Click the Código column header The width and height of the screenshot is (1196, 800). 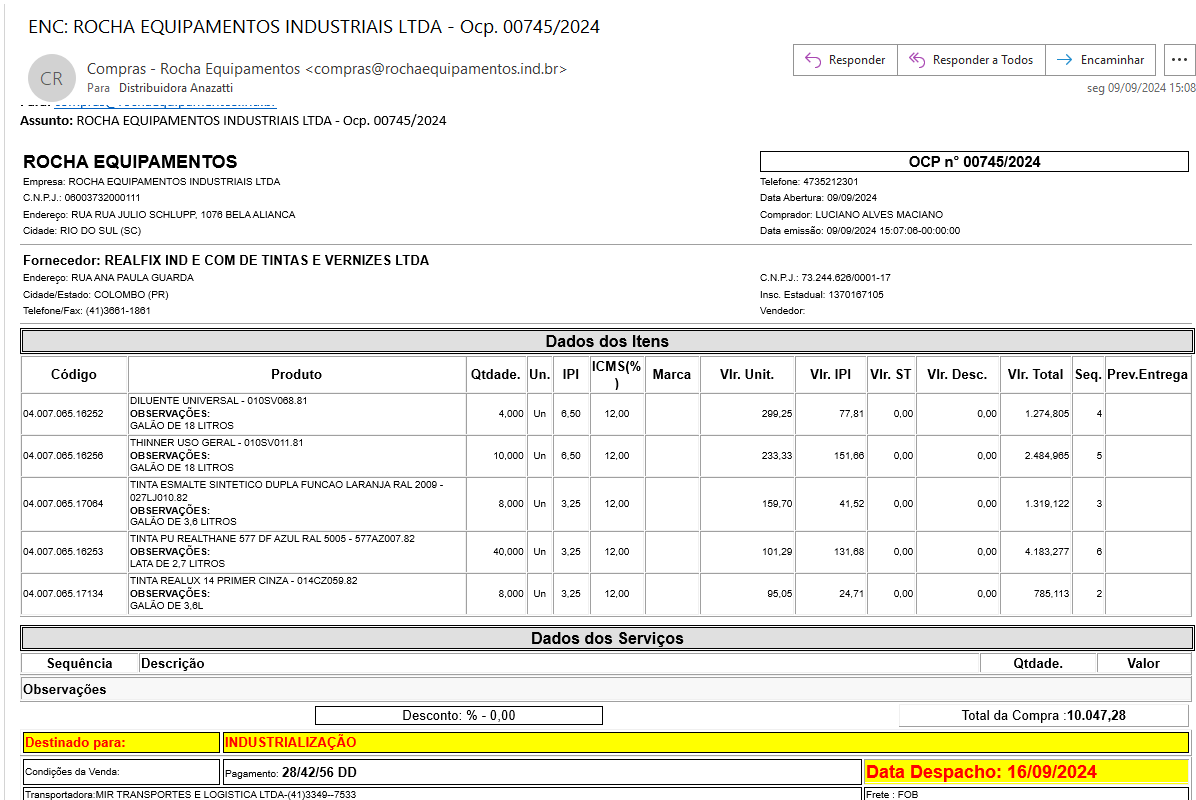pyautogui.click(x=74, y=375)
